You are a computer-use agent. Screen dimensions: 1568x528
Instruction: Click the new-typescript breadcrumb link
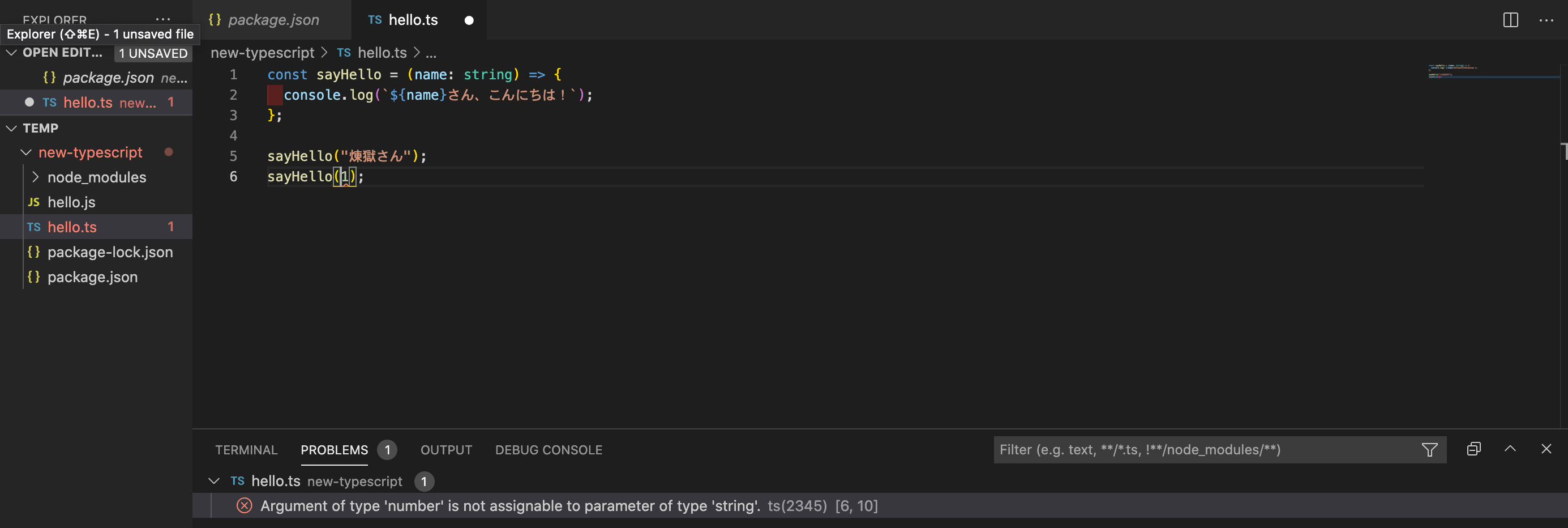(262, 53)
